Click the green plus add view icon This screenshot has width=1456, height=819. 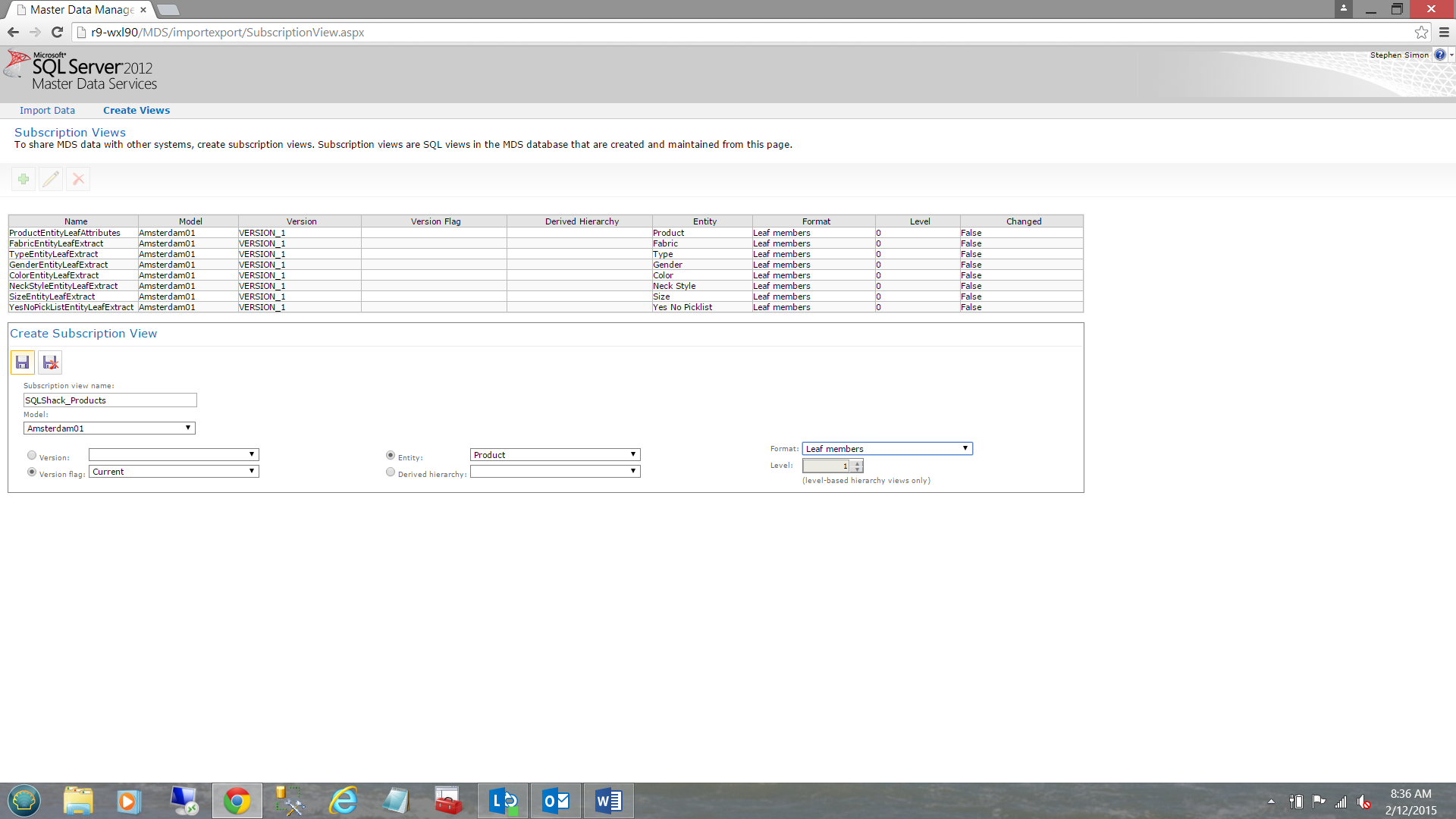[x=24, y=180]
